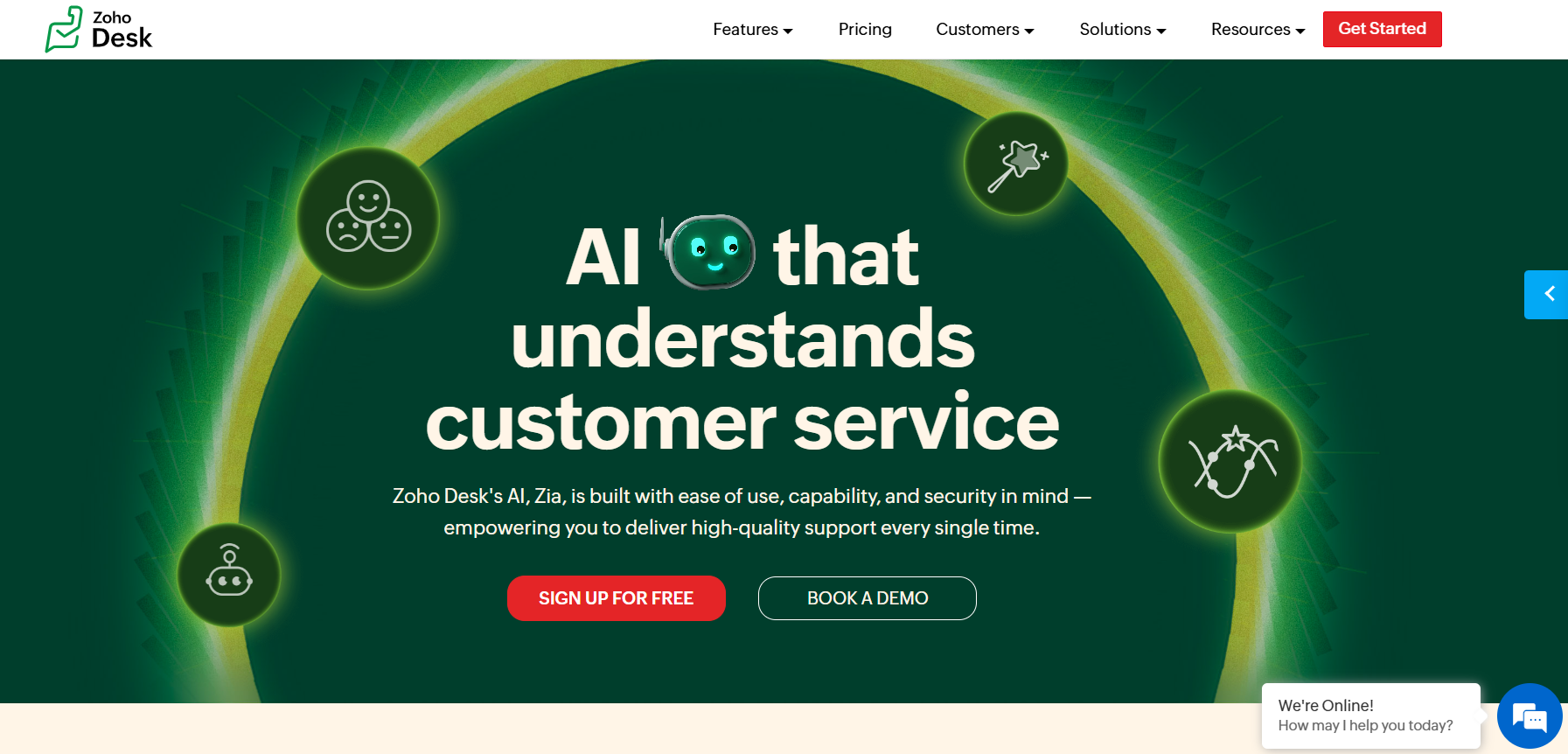The height and width of the screenshot is (754, 1568).
Task: Click the Zoho Desk logo icon
Action: 64,30
